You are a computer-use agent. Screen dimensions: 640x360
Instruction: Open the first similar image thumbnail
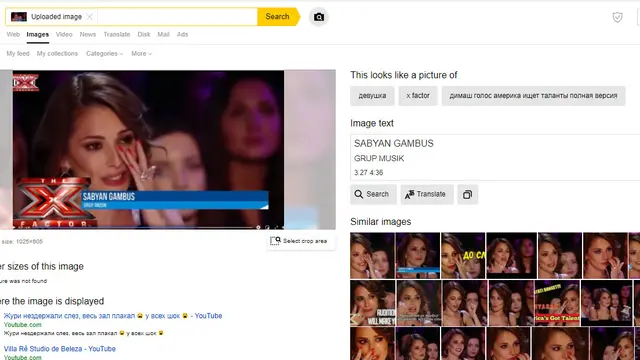coord(372,256)
